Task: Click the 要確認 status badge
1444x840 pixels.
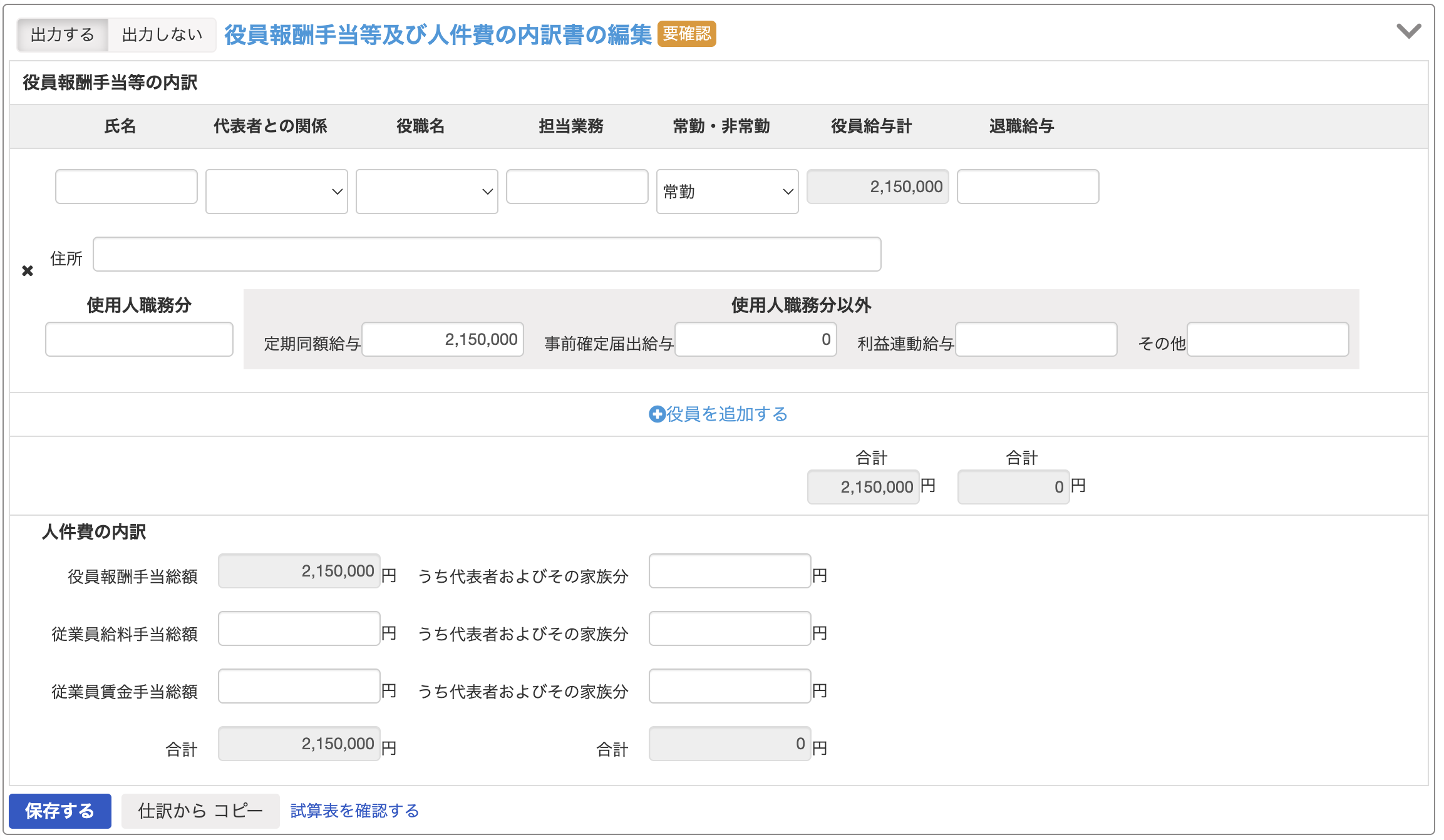Action: [687, 34]
